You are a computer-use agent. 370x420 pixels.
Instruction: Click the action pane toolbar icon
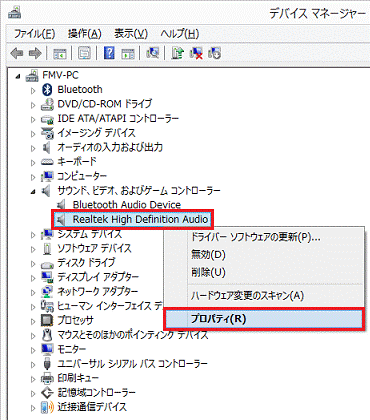(128, 53)
